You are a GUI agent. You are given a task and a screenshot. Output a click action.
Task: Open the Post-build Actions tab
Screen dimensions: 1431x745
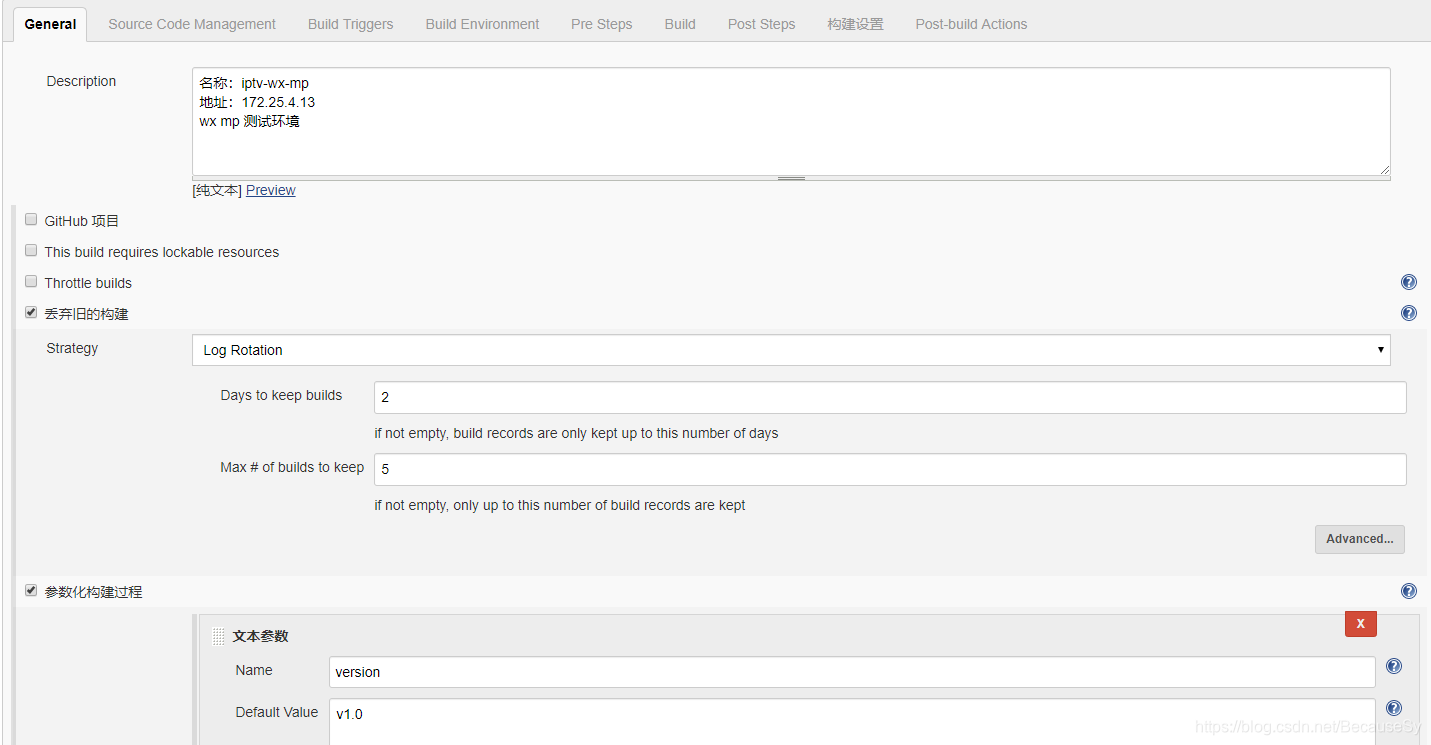tap(971, 24)
